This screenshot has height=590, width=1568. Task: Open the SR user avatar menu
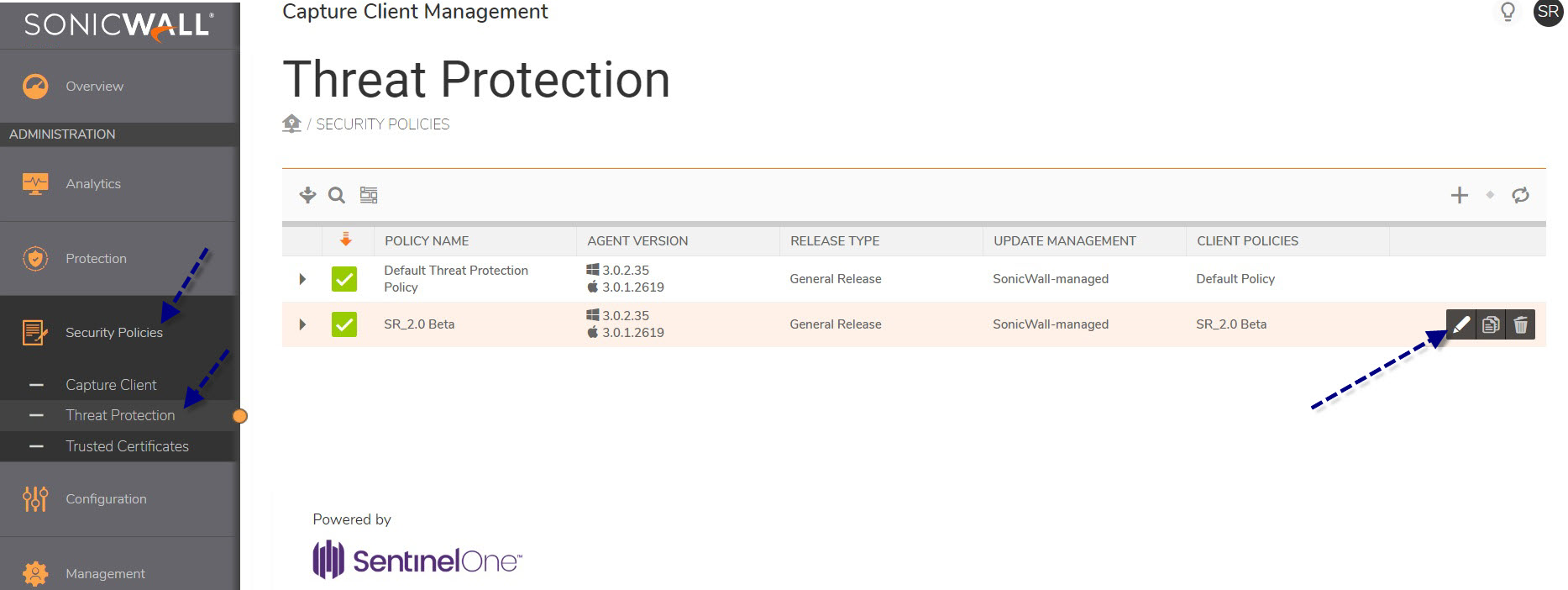[1548, 12]
